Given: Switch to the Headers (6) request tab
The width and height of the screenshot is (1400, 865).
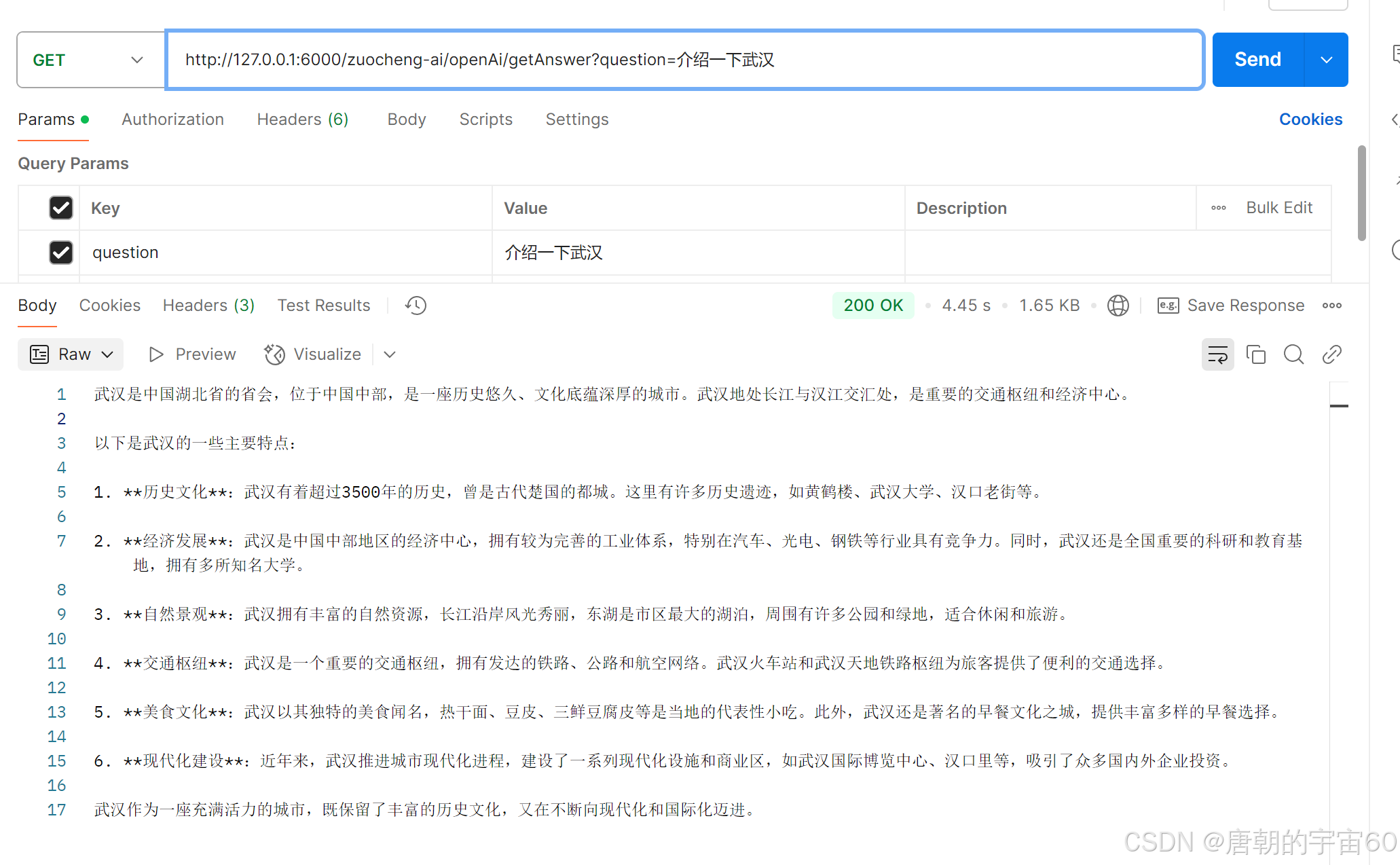Looking at the screenshot, I should 302,119.
